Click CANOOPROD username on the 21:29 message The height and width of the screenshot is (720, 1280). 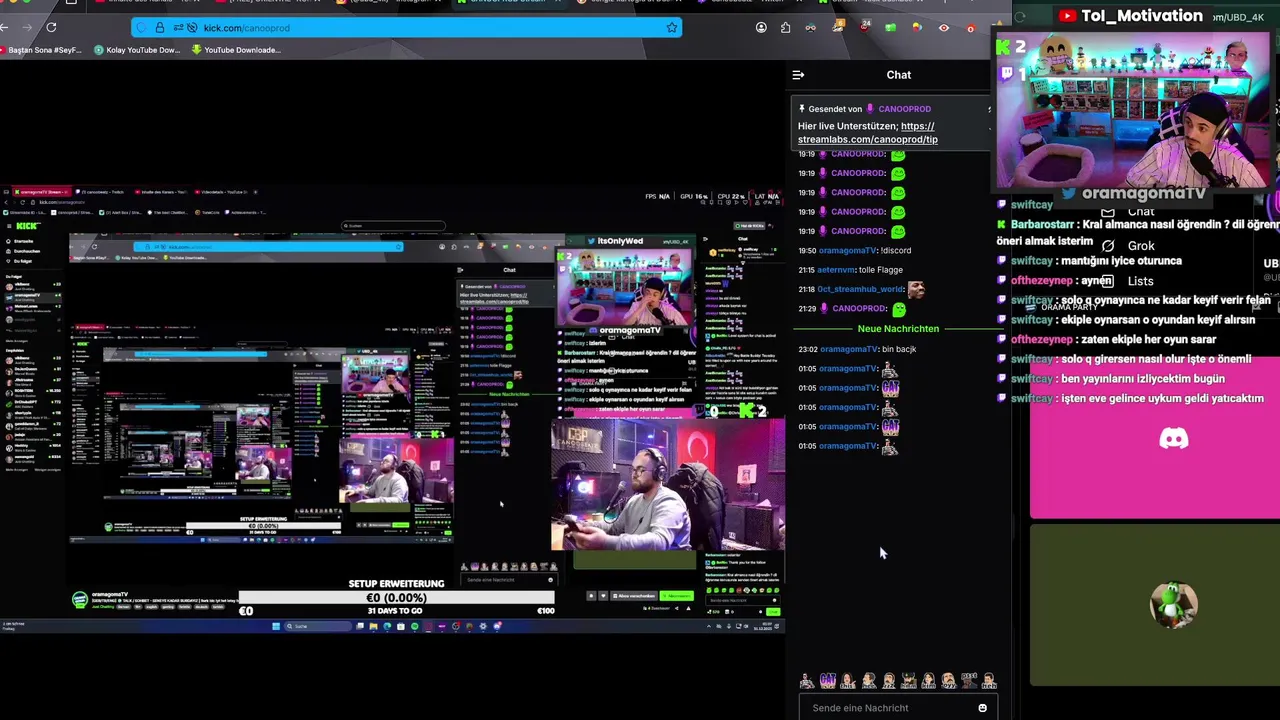pyautogui.click(x=858, y=309)
